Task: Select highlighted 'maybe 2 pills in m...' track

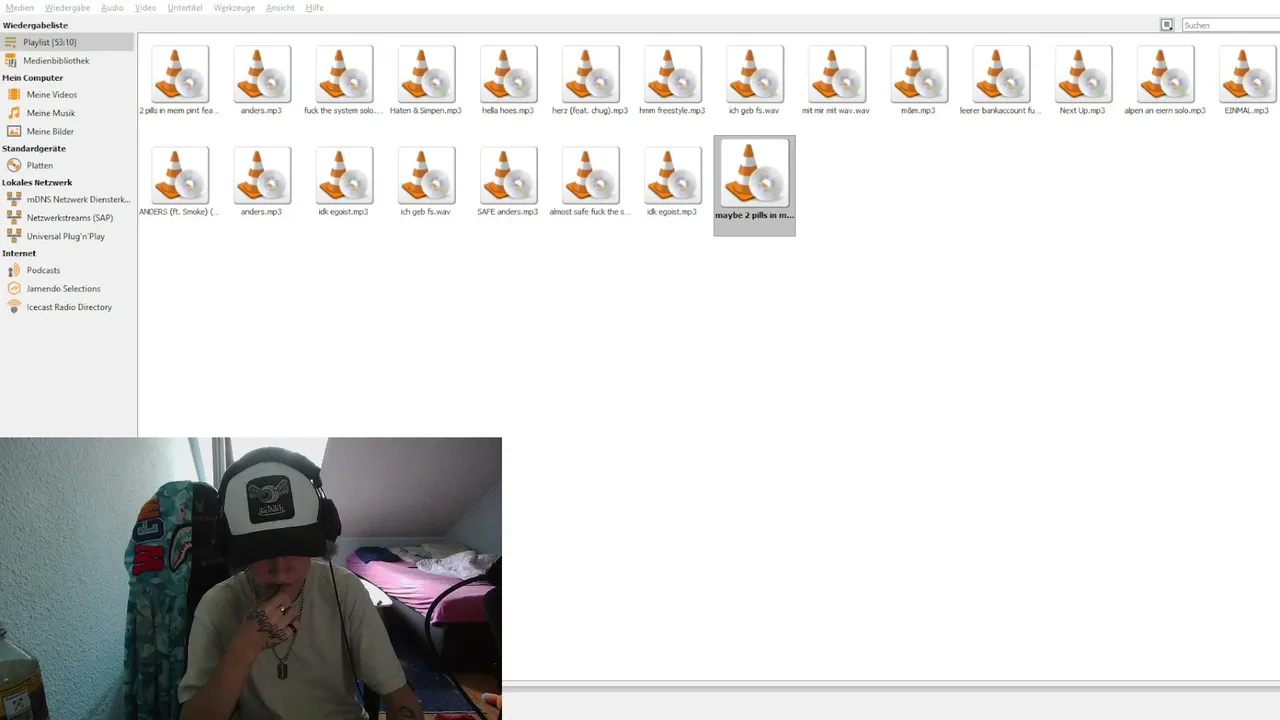Action: 754,185
